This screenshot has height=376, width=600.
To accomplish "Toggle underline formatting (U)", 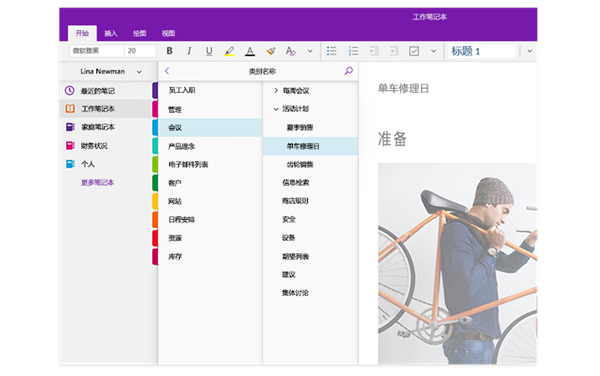I will (209, 51).
